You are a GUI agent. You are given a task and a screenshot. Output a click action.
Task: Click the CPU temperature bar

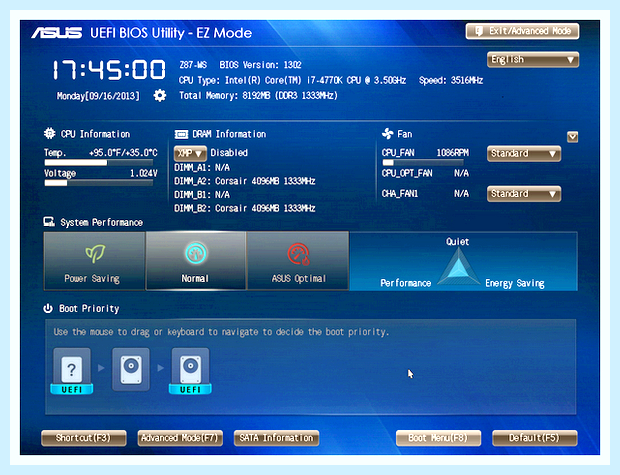point(98,162)
